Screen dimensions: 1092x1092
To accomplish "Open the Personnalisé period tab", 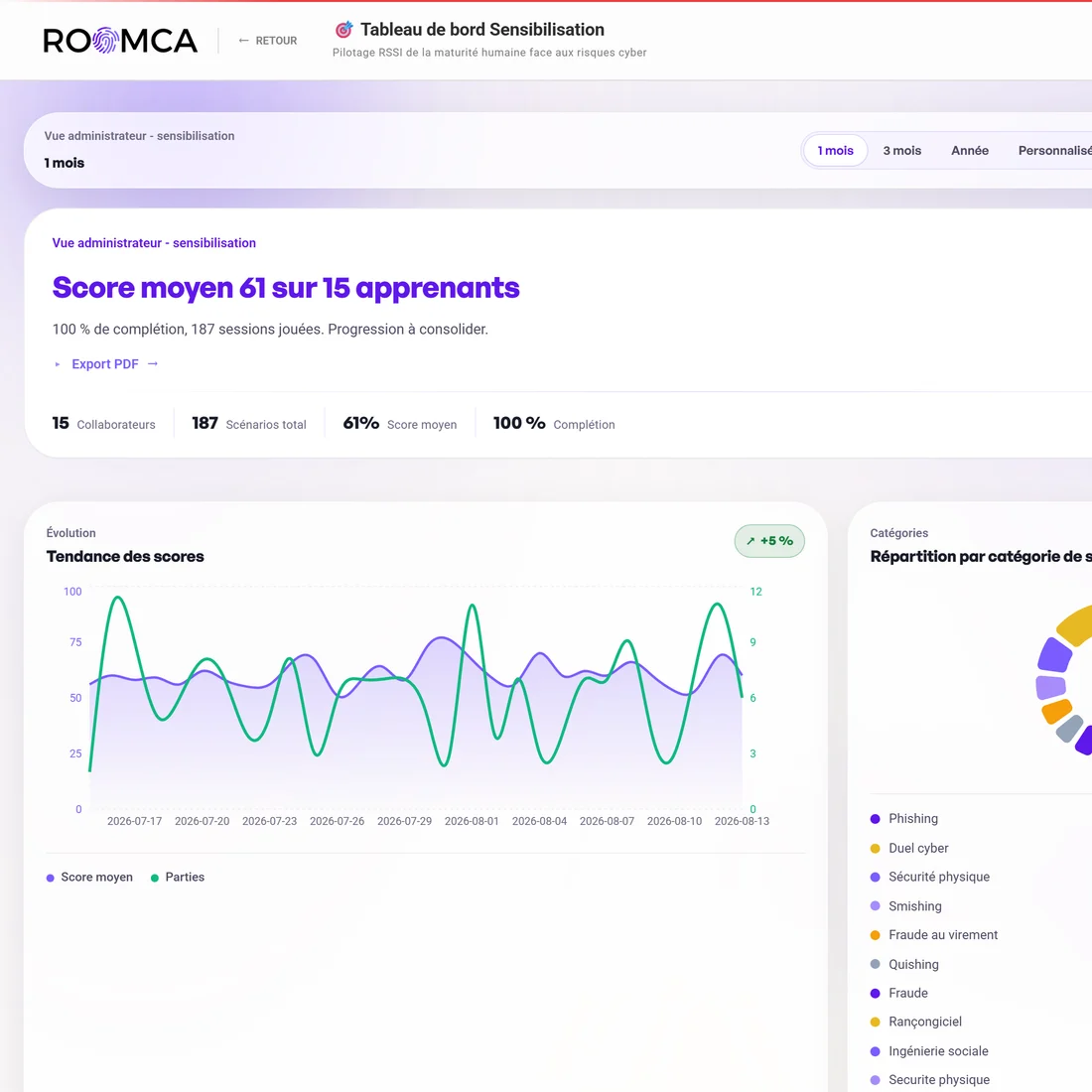I will coord(1054,151).
